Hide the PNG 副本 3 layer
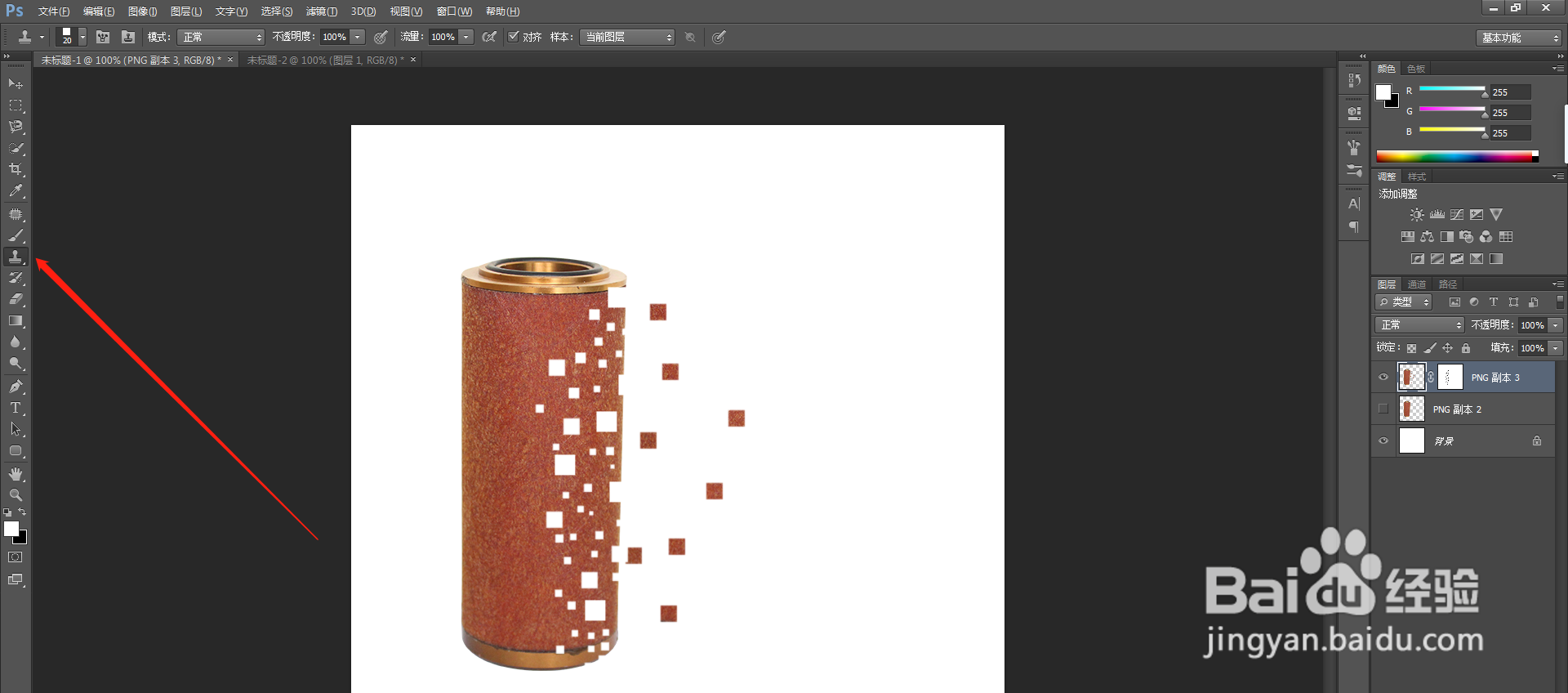Viewport: 1568px width, 693px height. coord(1383,378)
